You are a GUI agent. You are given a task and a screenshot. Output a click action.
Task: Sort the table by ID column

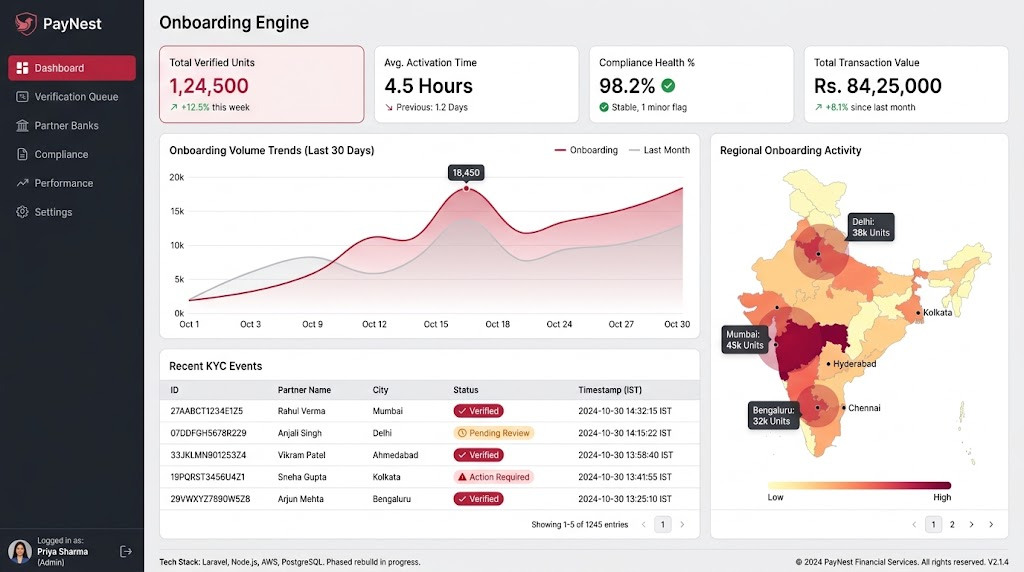tap(174, 390)
